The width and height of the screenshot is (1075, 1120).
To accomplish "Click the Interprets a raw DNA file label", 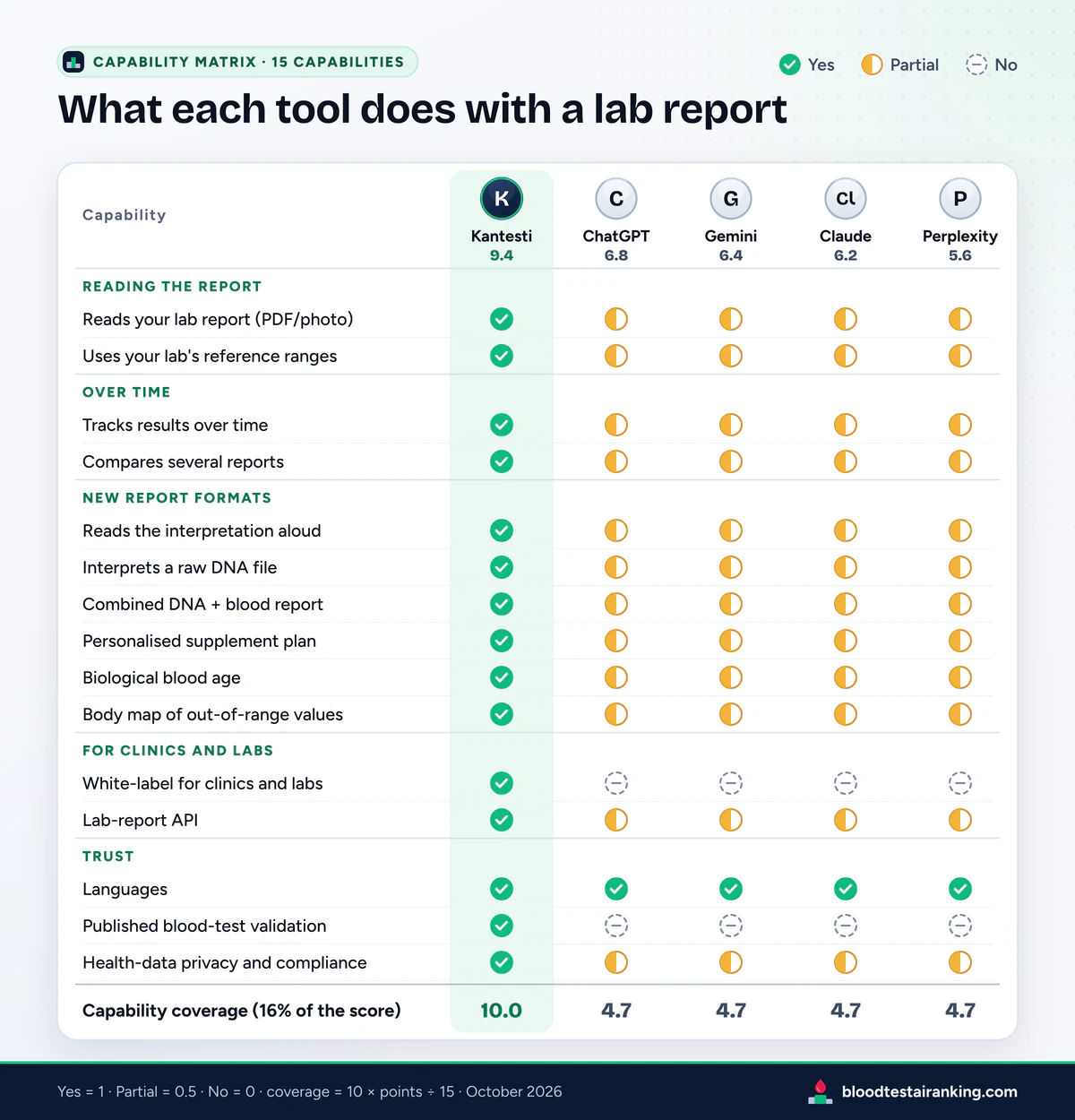I will 180,567.
